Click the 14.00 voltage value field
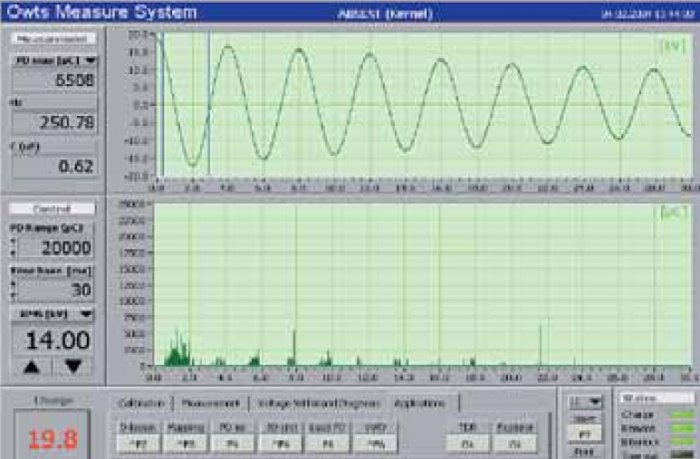The image size is (700, 459). [x=53, y=340]
